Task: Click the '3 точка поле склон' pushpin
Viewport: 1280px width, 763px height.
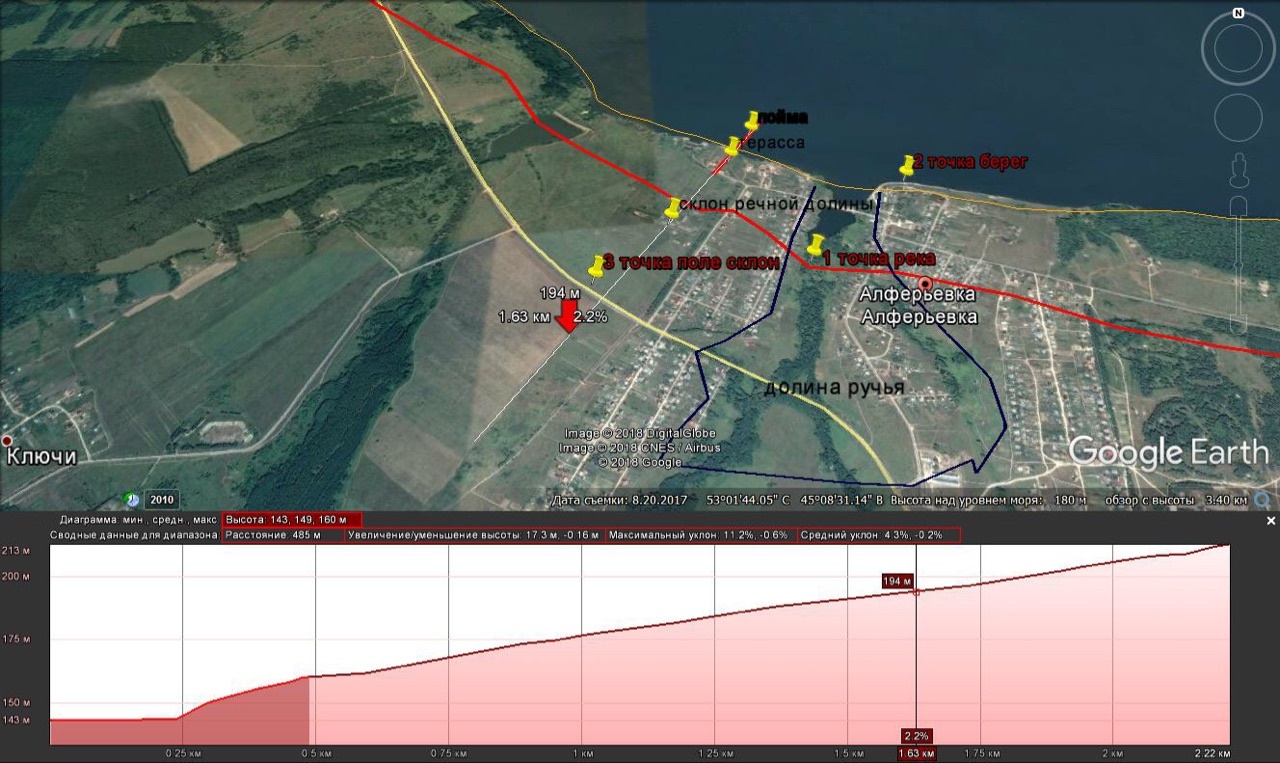Action: 597,267
